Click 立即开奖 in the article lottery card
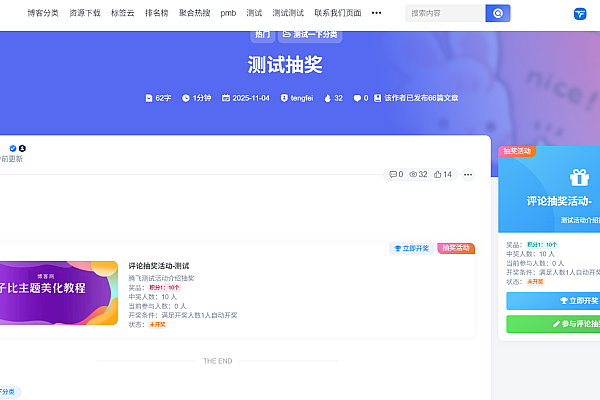This screenshot has height=400, width=600. point(412,248)
